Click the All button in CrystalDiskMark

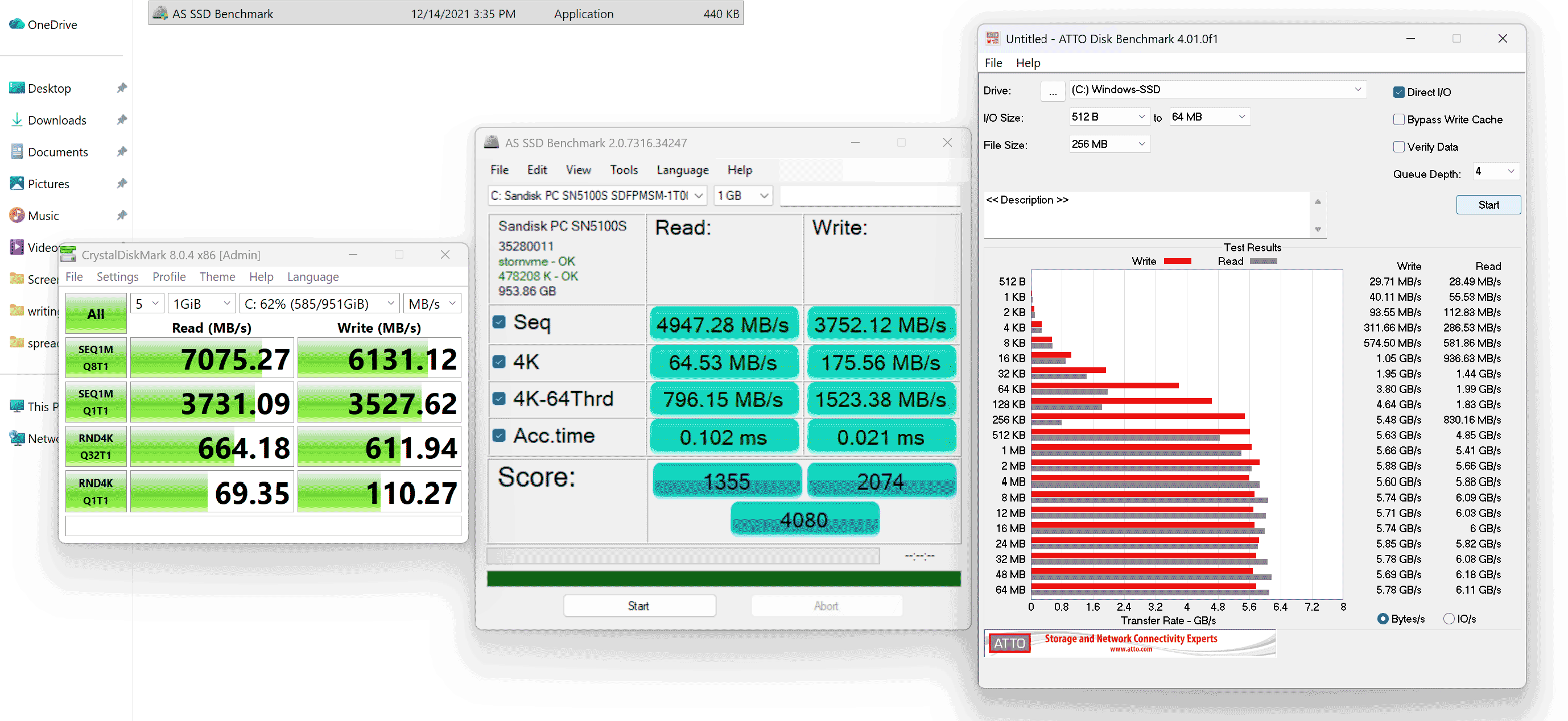pos(96,313)
